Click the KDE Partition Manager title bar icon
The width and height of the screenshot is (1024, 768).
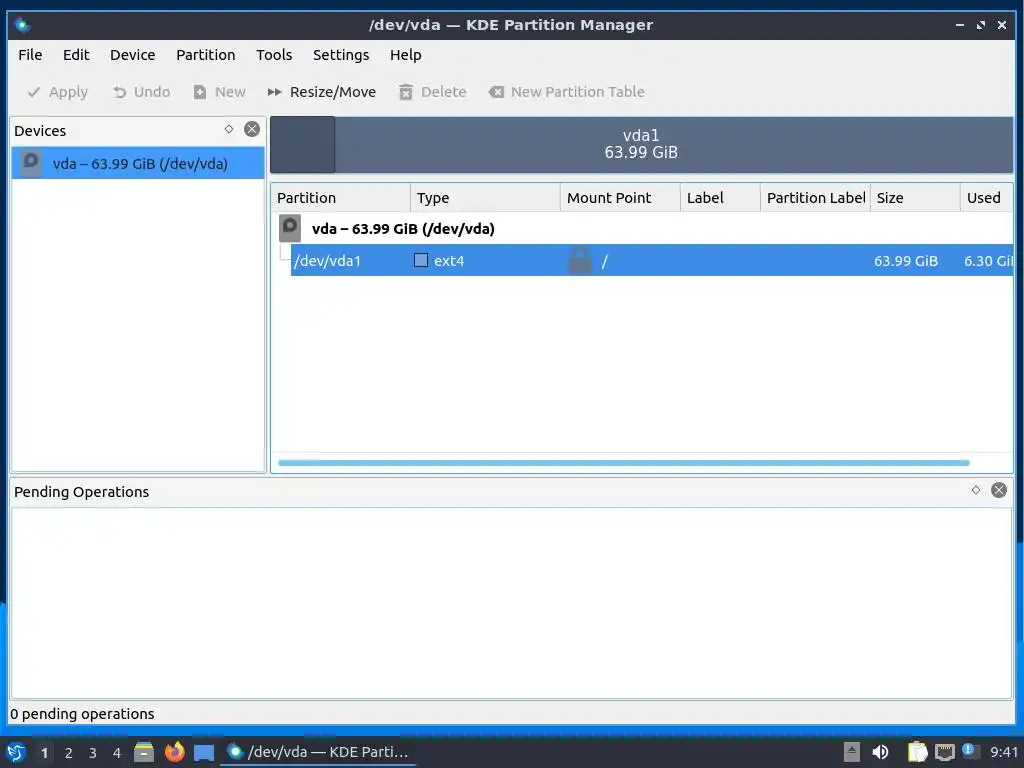point(22,25)
